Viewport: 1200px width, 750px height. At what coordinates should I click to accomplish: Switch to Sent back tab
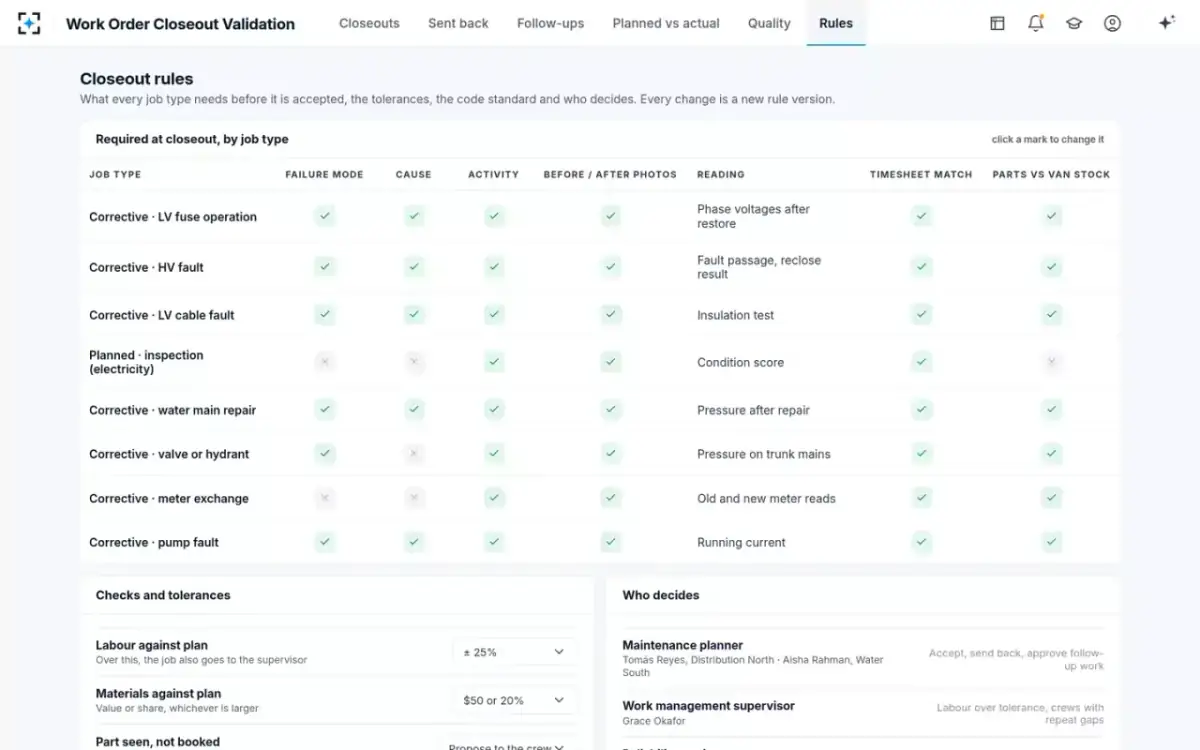[x=458, y=23]
